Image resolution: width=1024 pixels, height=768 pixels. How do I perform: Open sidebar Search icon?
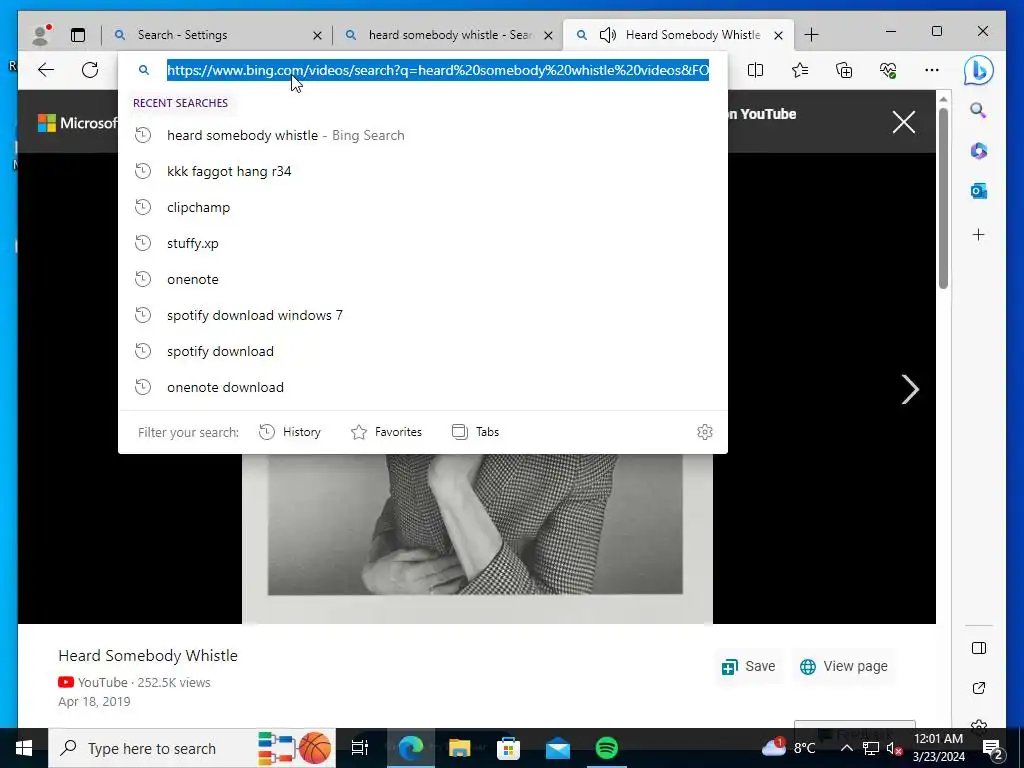click(x=978, y=110)
